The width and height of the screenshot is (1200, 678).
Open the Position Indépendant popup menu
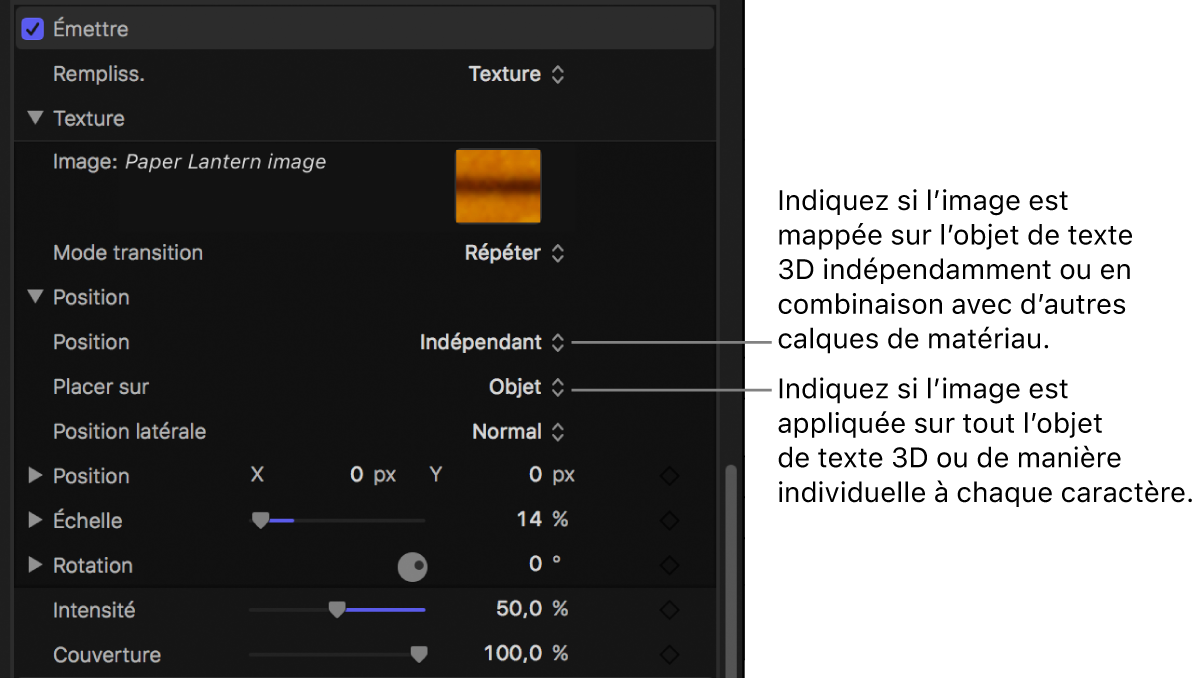(x=492, y=342)
